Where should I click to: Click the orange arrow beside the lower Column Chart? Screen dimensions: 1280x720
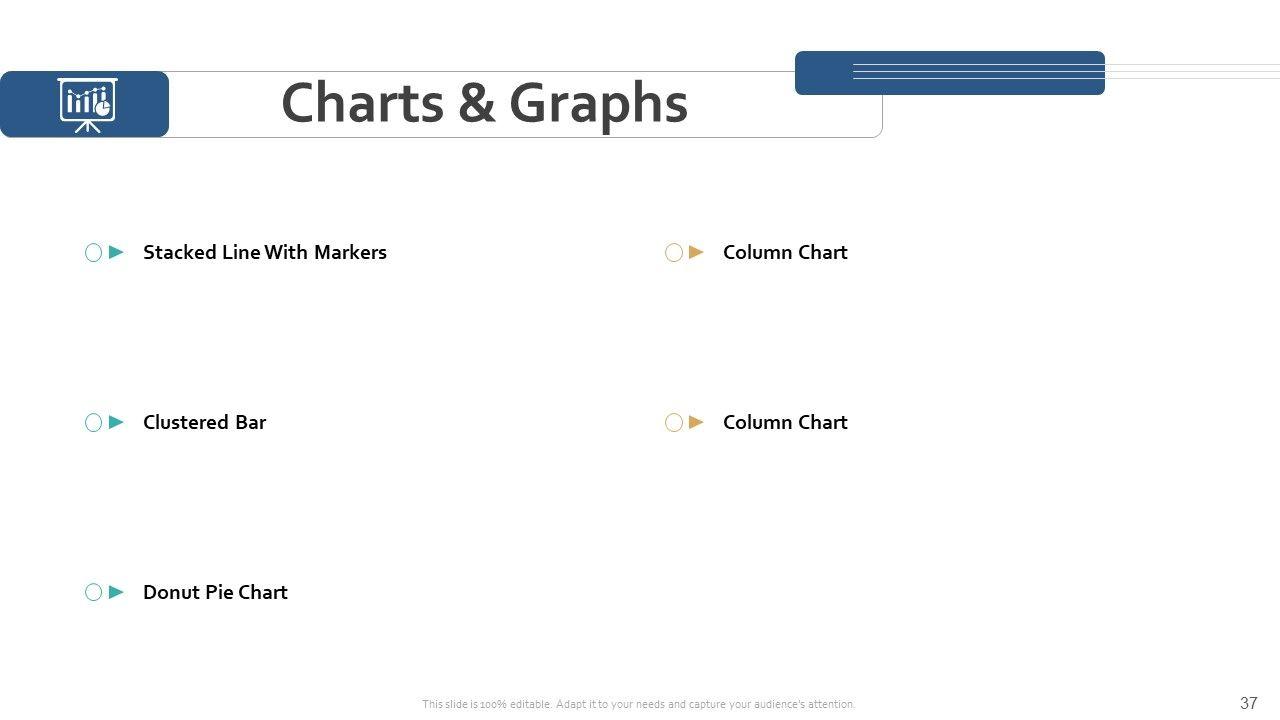[696, 422]
